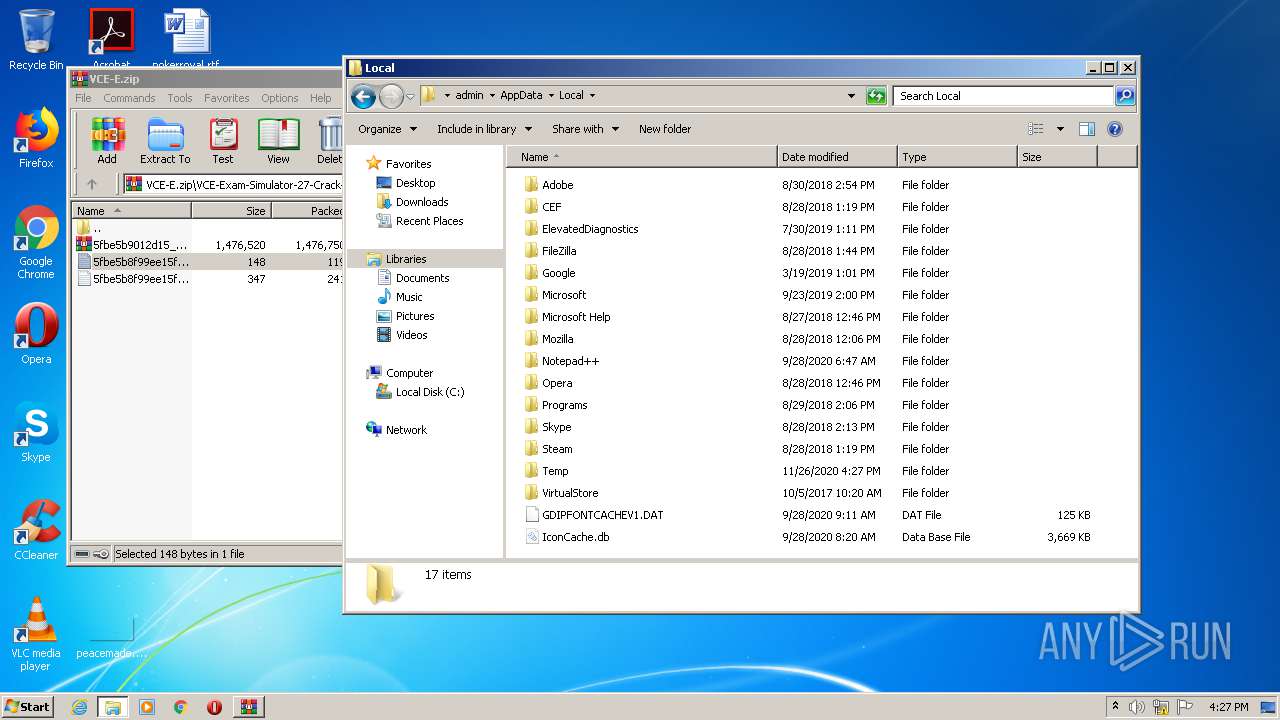The height and width of the screenshot is (720, 1280).
Task: Expand the address bar history dropdown
Action: [851, 96]
